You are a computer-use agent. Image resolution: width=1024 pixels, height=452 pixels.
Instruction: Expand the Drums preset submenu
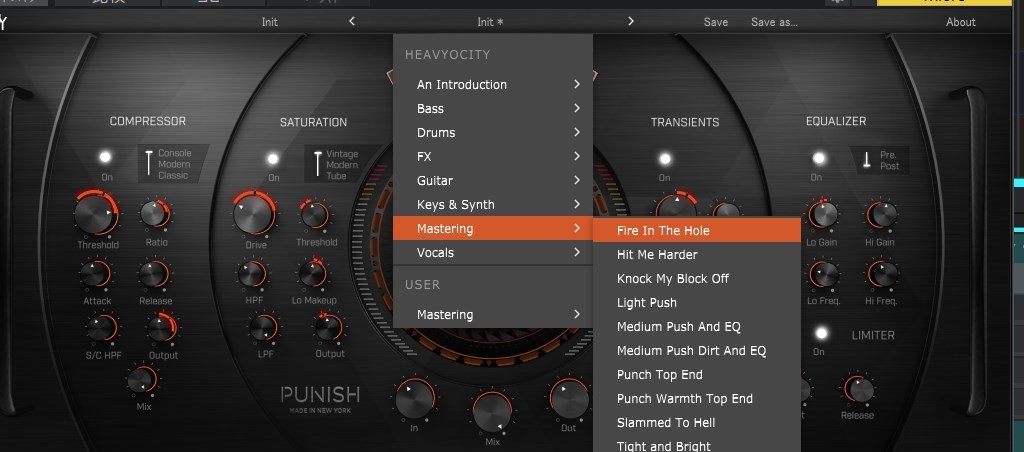click(494, 133)
